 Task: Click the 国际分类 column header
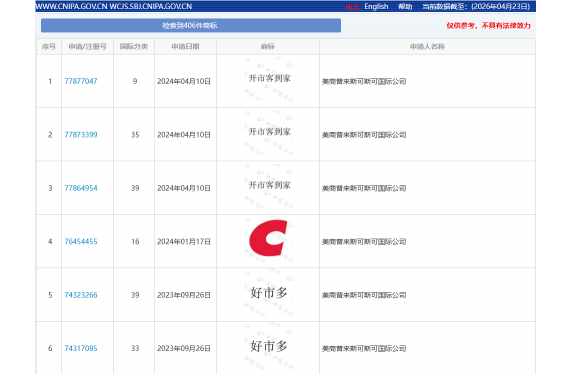coord(134,47)
